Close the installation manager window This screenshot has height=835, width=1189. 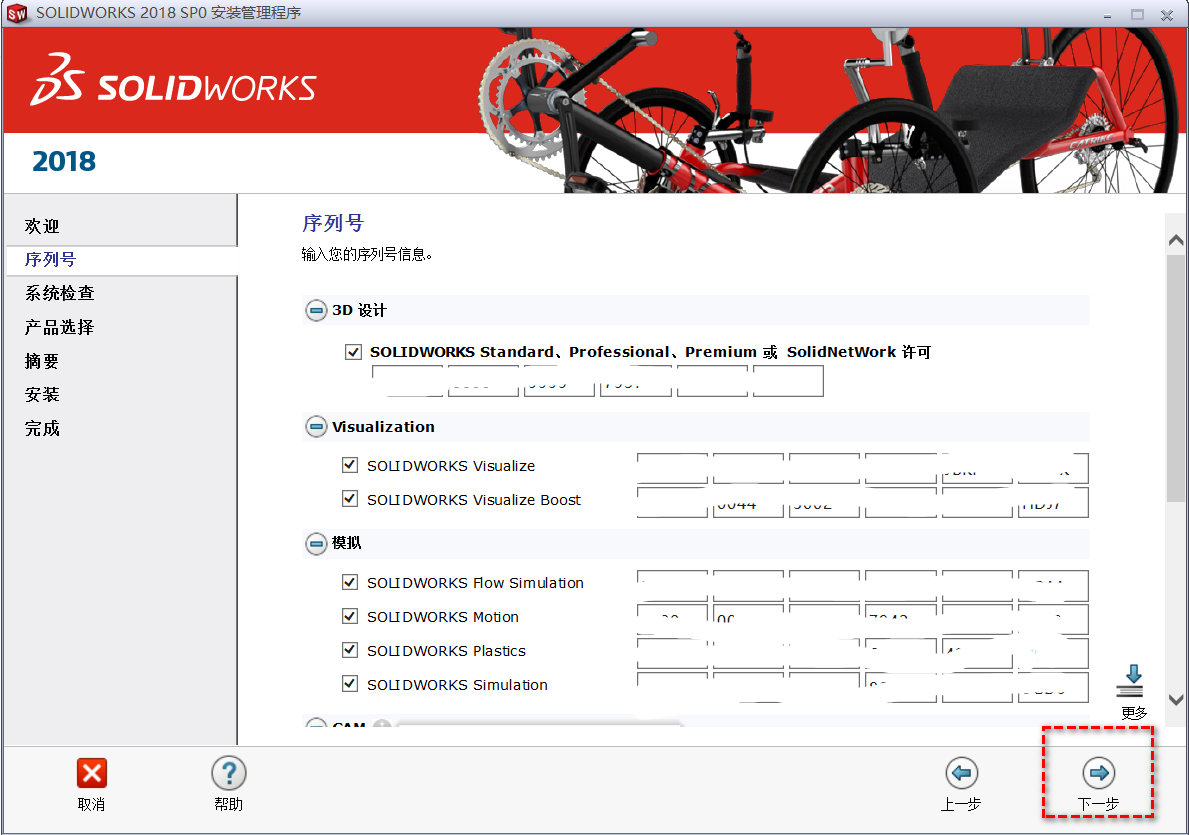pos(1166,14)
